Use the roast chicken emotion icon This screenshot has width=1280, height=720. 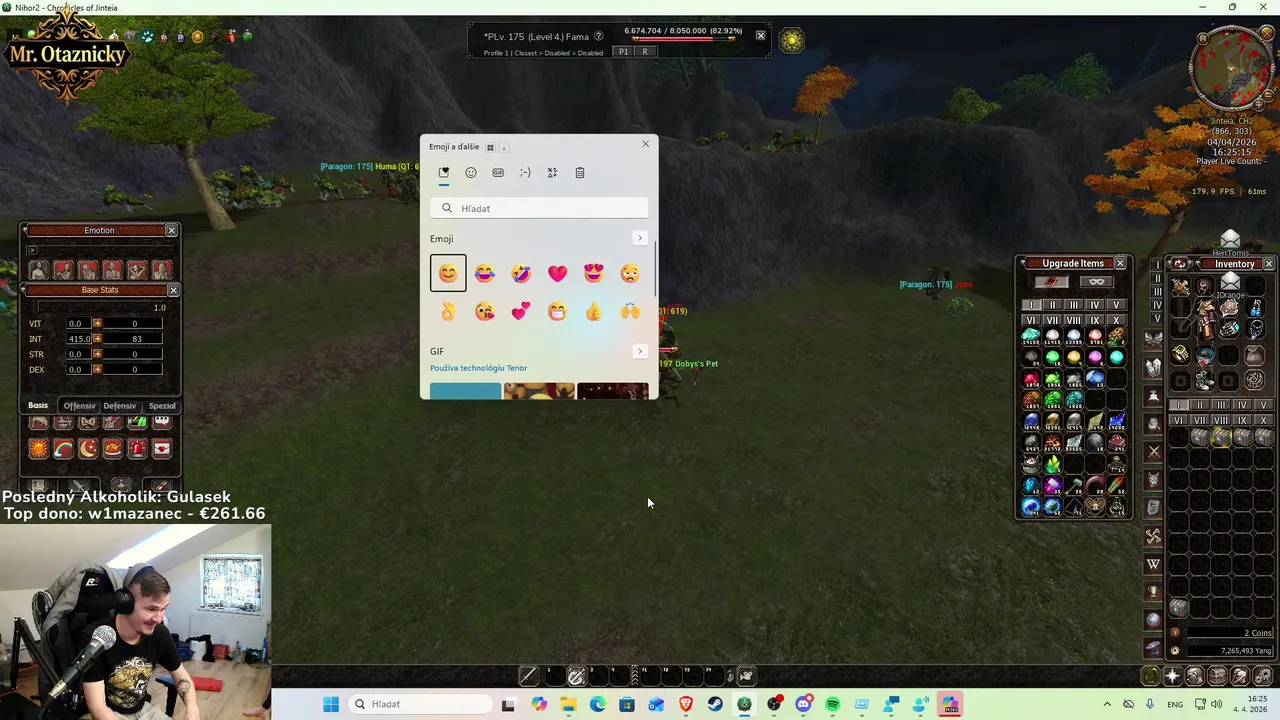coord(112,449)
